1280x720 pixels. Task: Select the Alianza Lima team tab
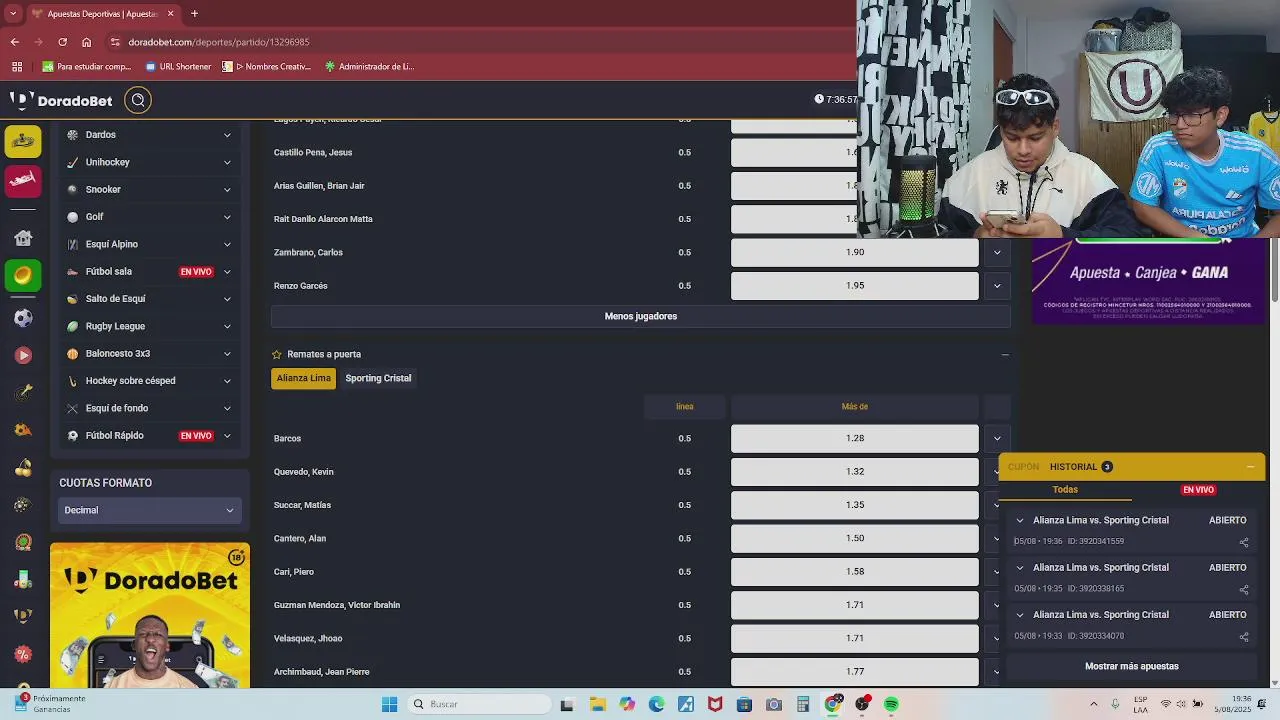coord(304,378)
